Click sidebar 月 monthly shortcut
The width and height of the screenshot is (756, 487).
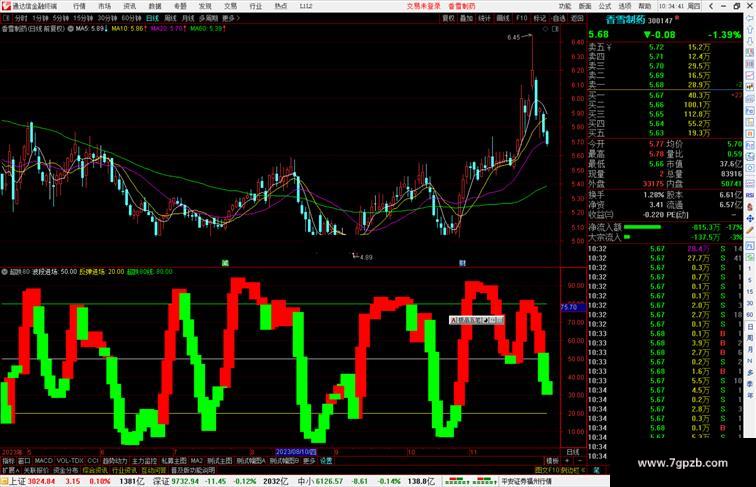pyautogui.click(x=750, y=350)
